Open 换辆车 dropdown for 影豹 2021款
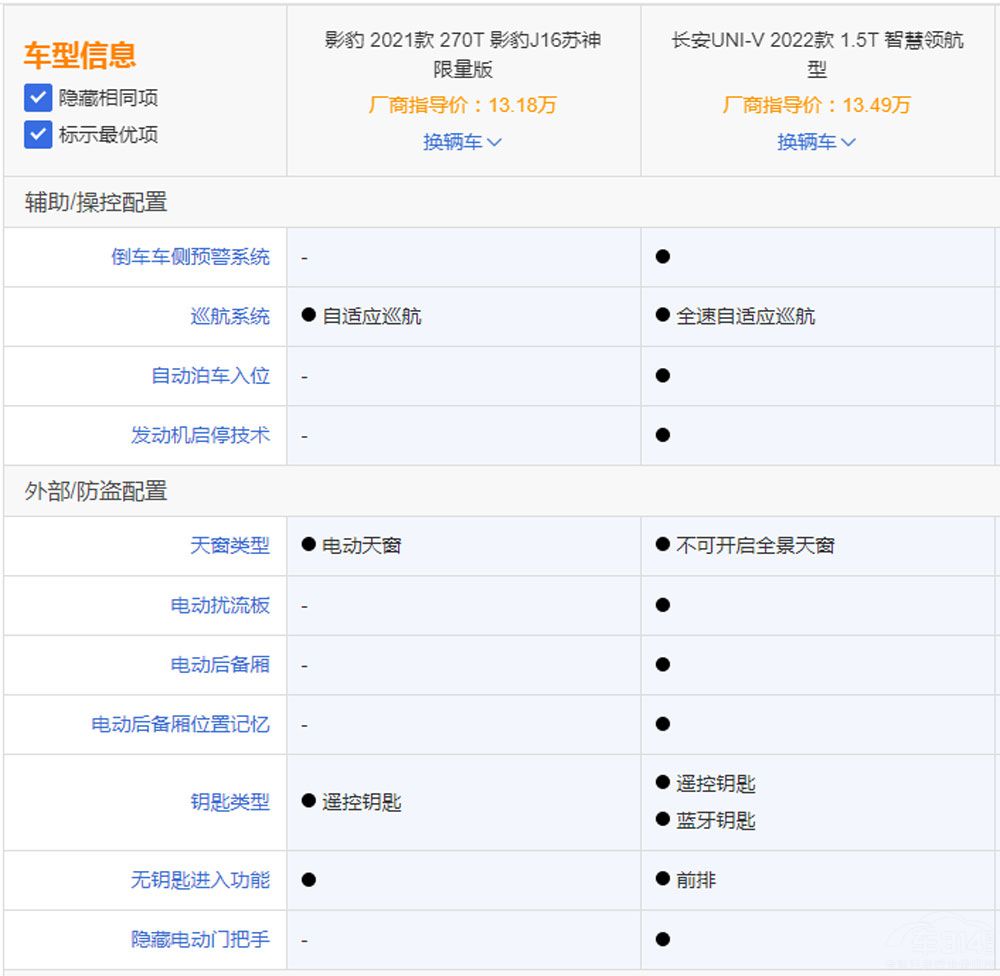 pyautogui.click(x=462, y=142)
